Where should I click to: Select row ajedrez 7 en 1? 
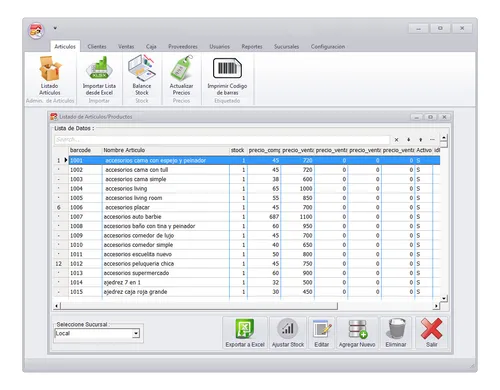pos(247,282)
